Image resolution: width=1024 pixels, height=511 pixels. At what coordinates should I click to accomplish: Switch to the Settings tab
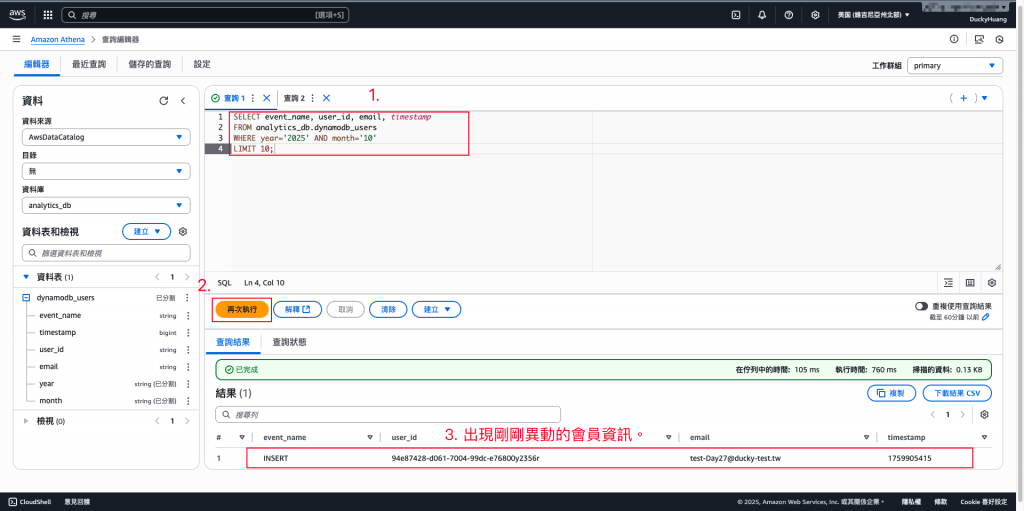[202, 65]
